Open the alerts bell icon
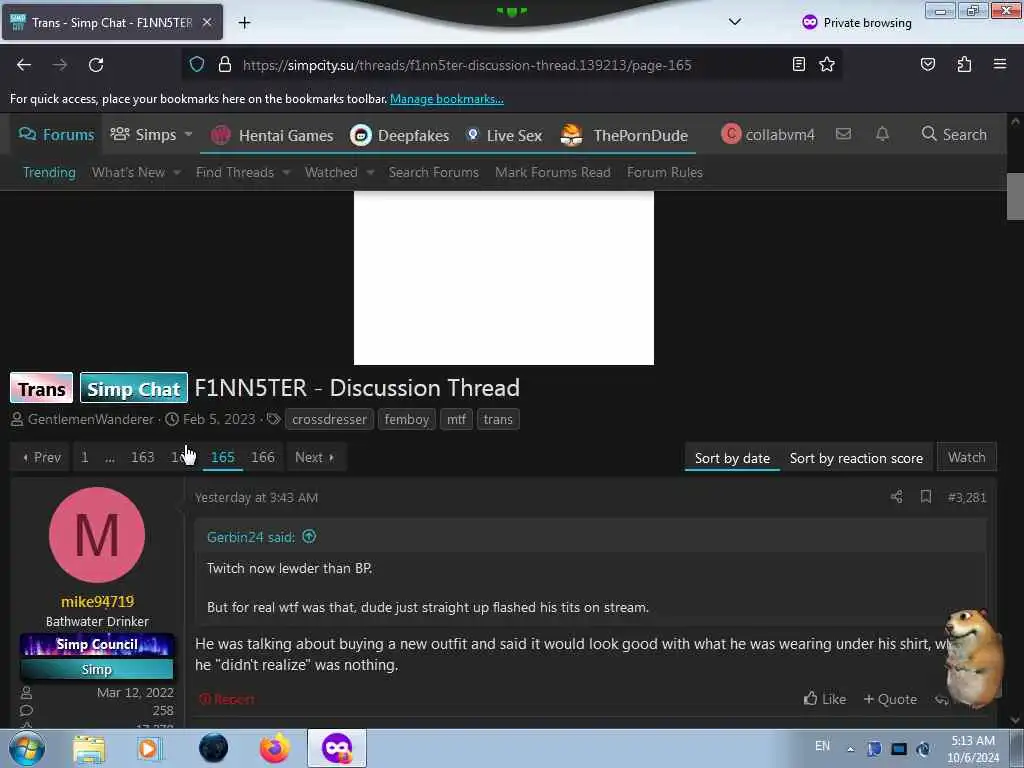1024x768 pixels. point(882,134)
